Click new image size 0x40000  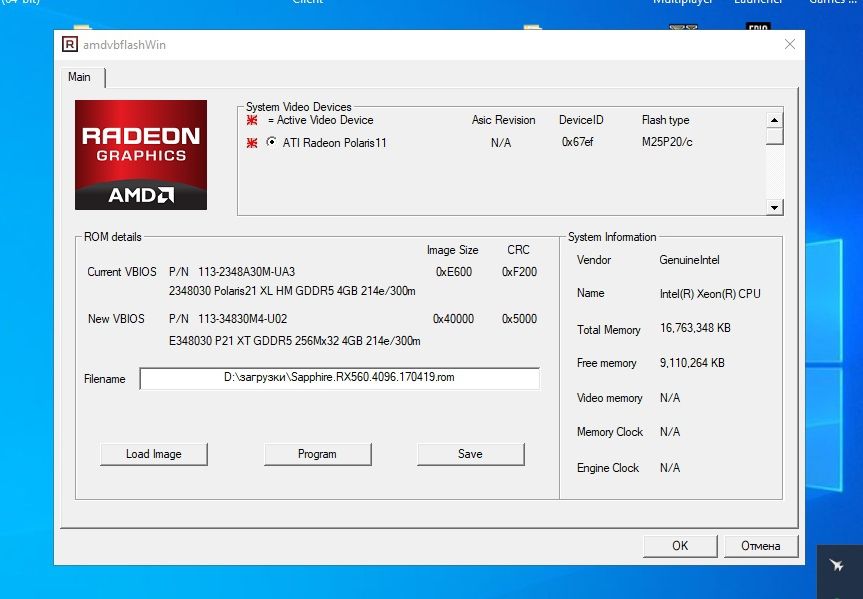[454, 319]
